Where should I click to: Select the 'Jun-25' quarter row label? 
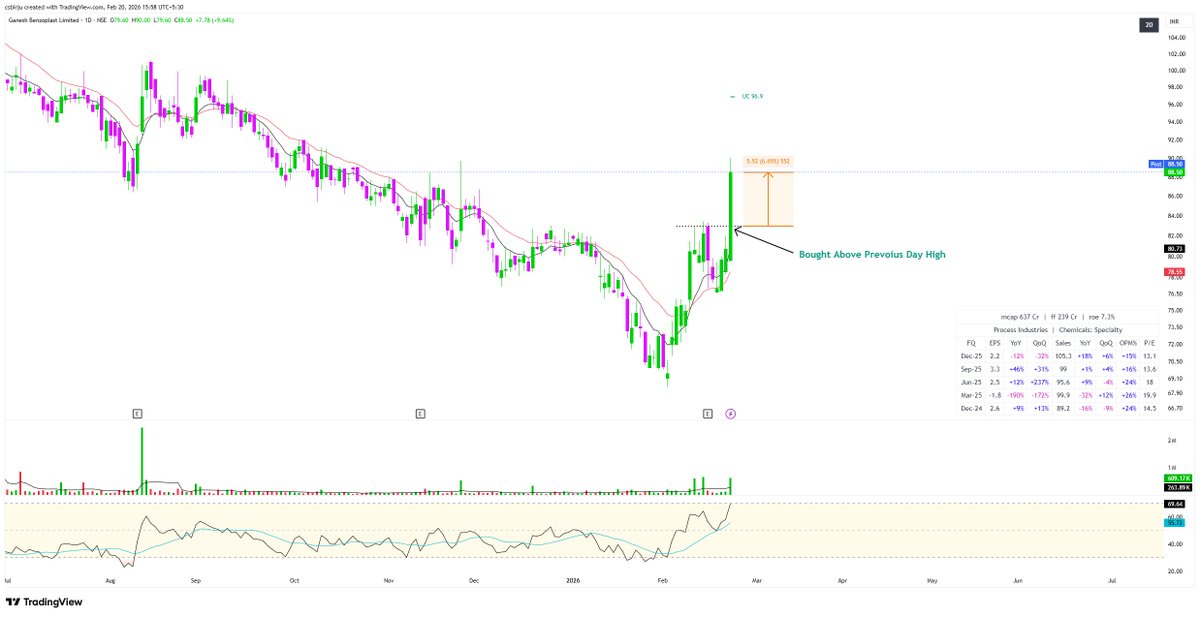pyautogui.click(x=971, y=380)
